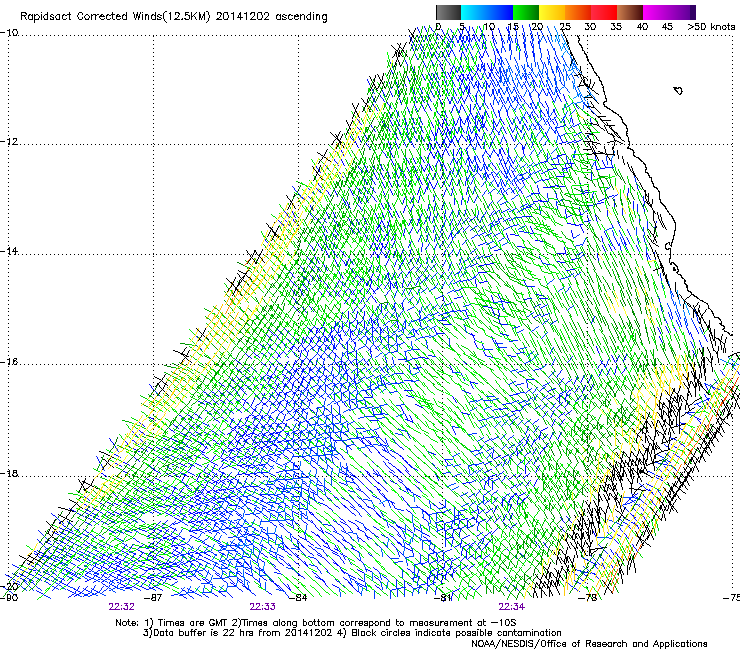Click the date '20141202' in the title

tap(243, 17)
